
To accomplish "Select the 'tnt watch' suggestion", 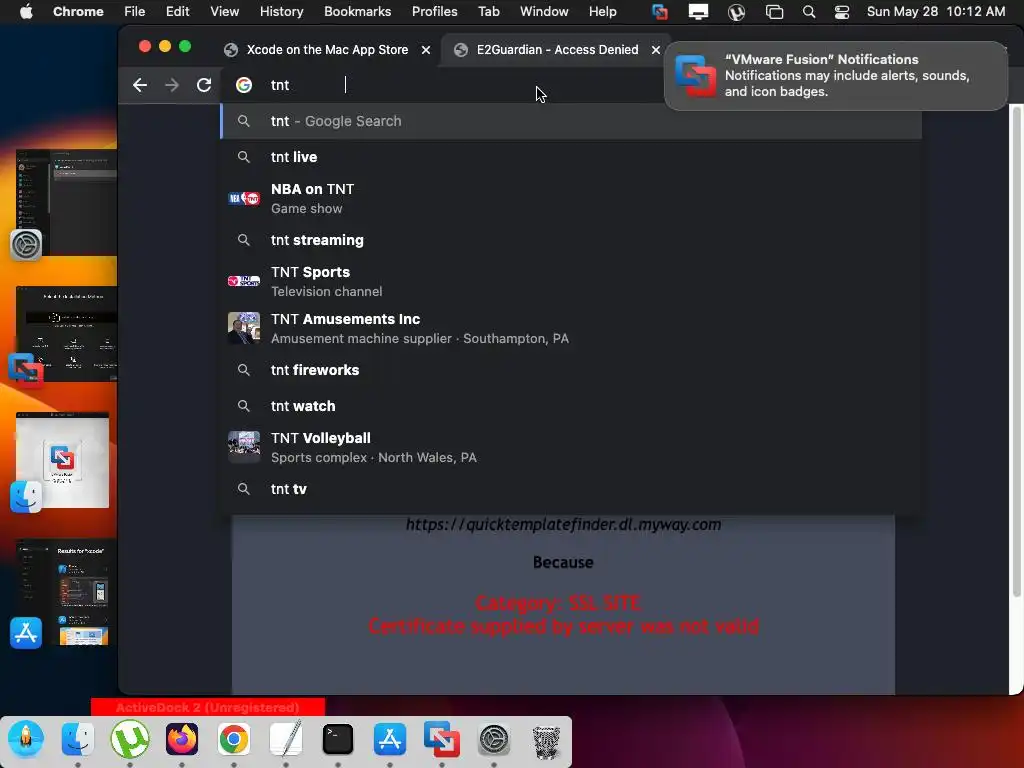I will [571, 406].
